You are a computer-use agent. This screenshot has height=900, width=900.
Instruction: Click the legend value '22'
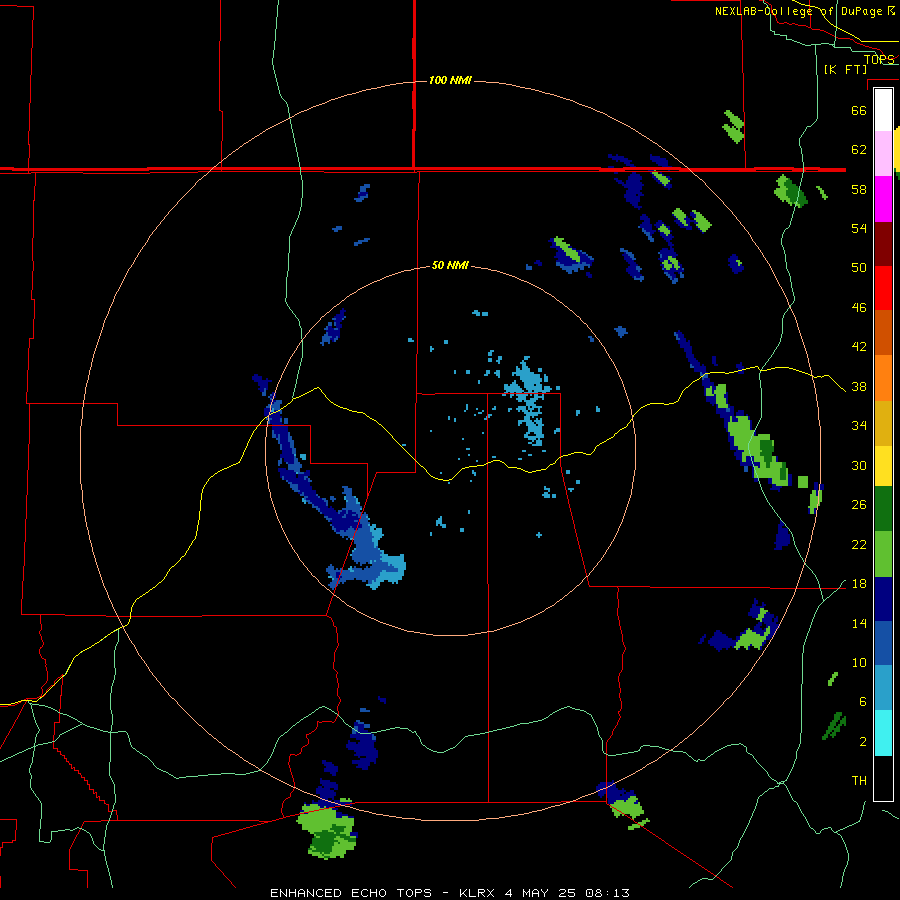[859, 544]
